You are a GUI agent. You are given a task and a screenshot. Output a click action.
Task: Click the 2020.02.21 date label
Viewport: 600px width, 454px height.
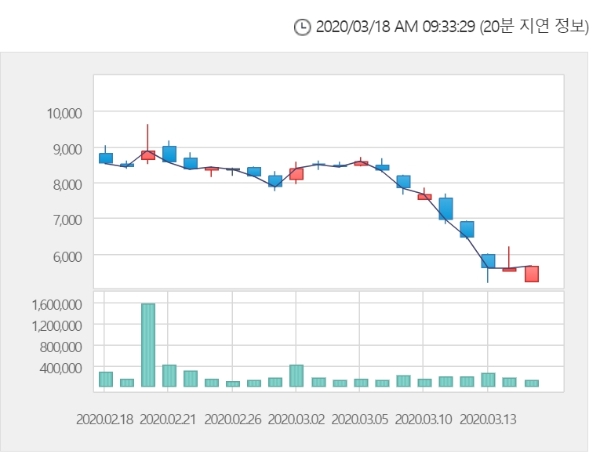[x=168, y=419]
